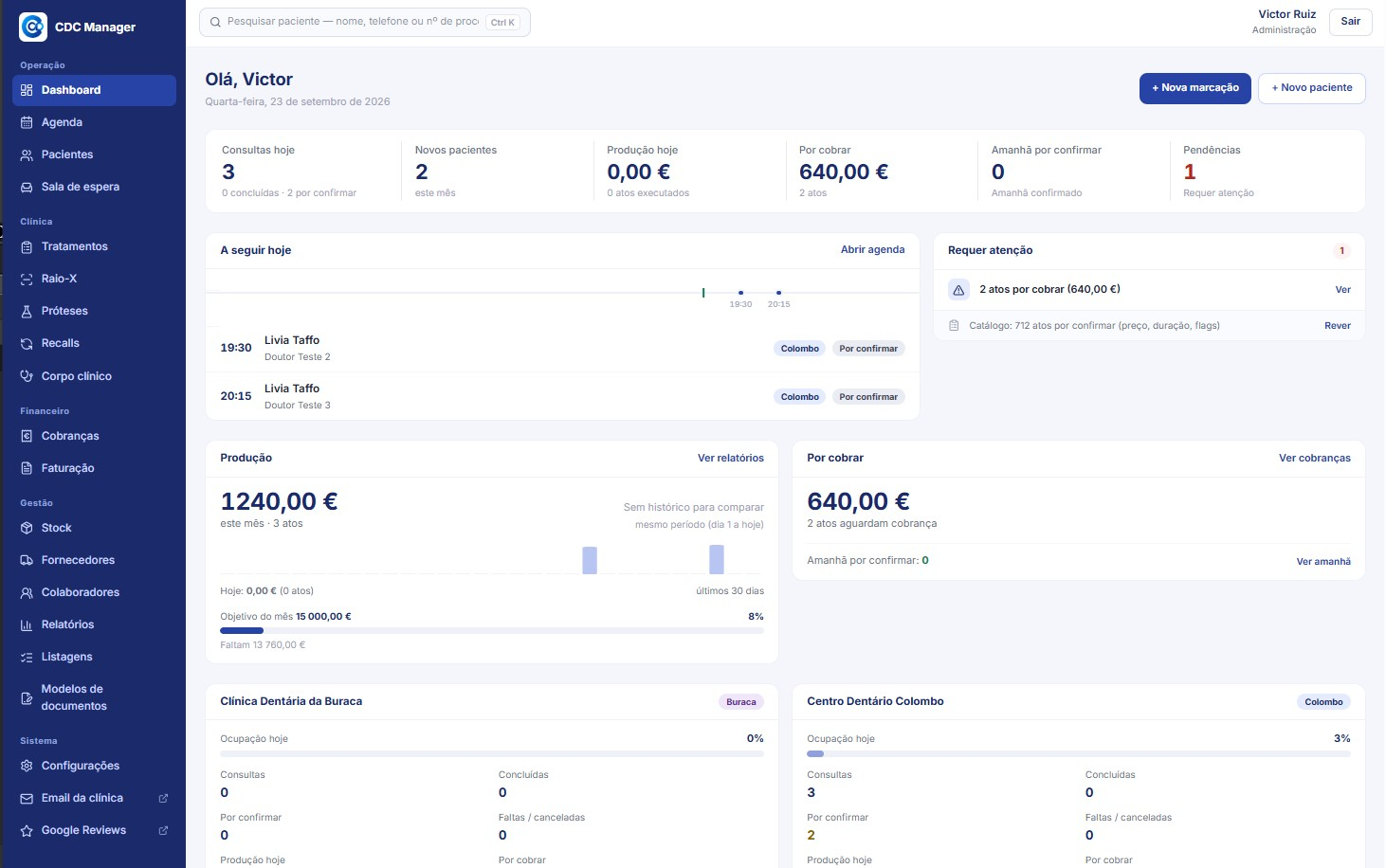Open the Agenda calendar icon in sidebar
This screenshot has width=1386, height=868.
[27, 122]
